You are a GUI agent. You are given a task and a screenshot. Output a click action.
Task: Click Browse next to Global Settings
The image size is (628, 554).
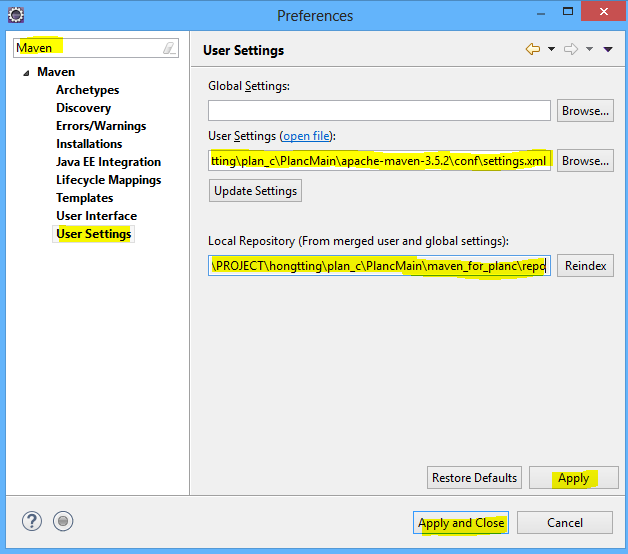[x=585, y=111]
